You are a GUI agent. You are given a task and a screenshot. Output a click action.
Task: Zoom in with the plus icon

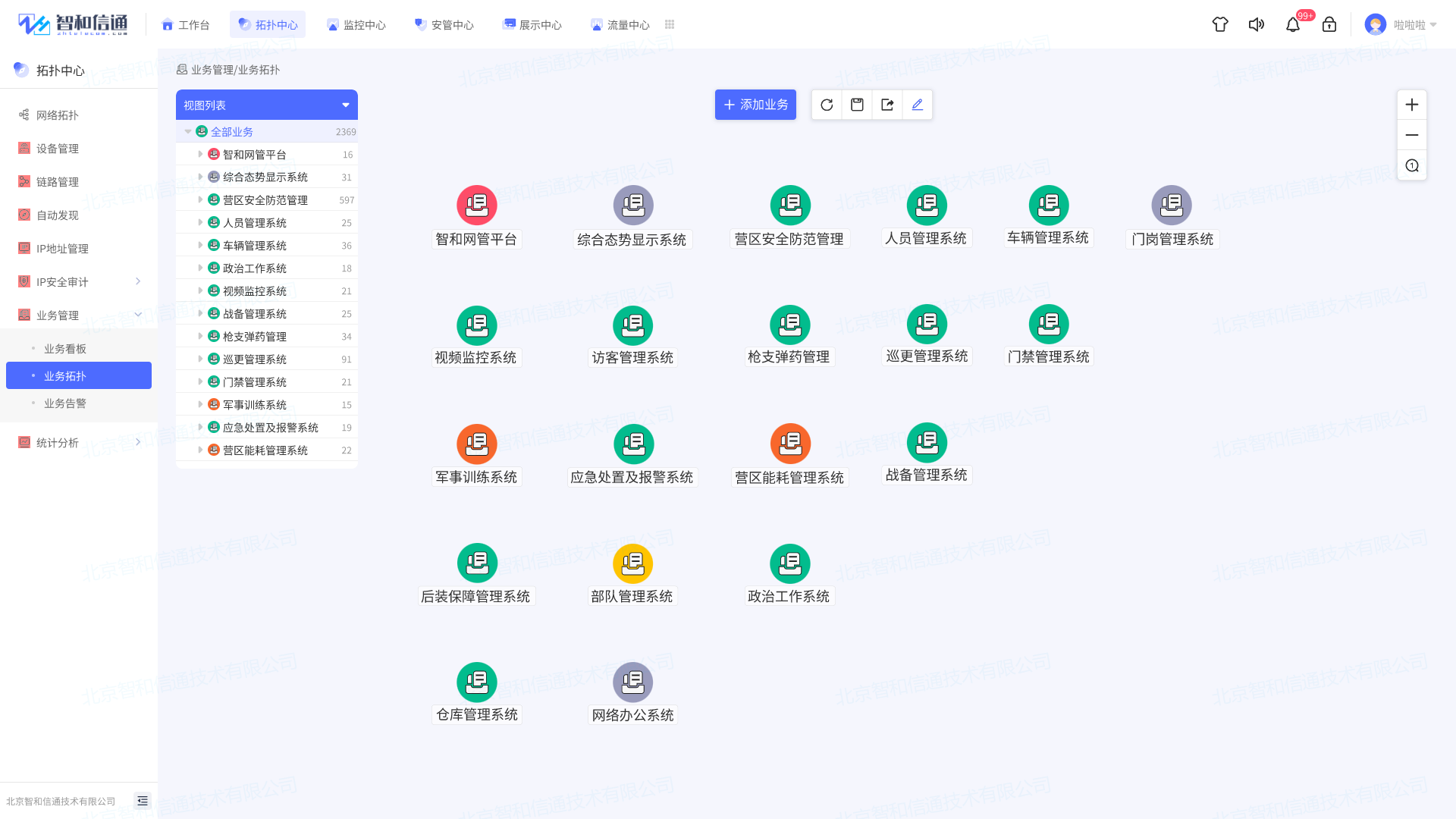(x=1411, y=105)
